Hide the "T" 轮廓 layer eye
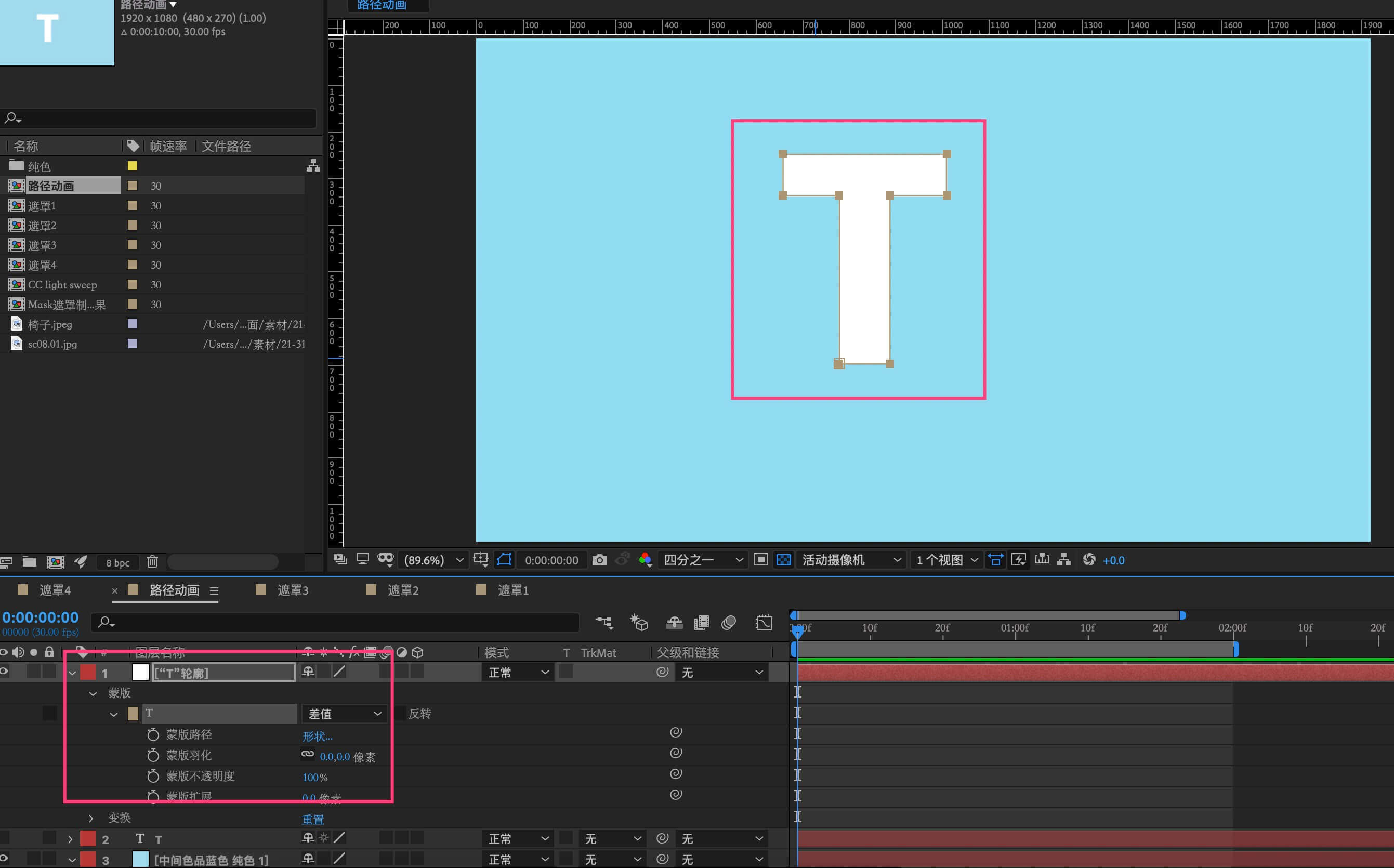Viewport: 1394px width, 868px height. 4,672
